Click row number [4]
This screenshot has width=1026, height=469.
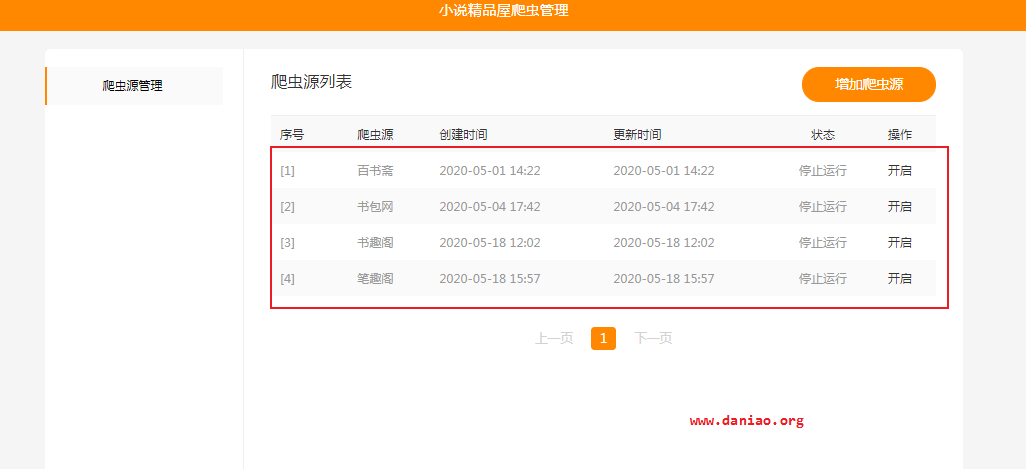(x=287, y=279)
